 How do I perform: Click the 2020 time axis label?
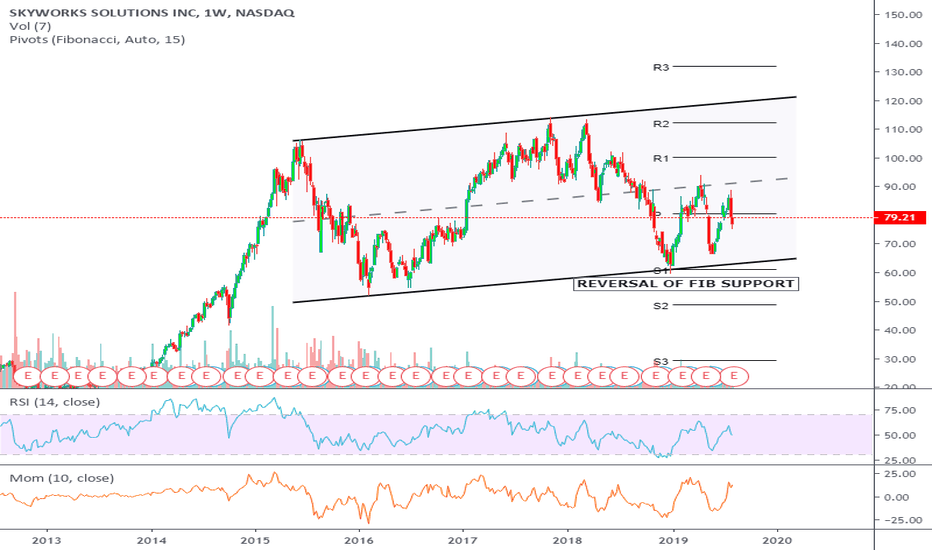click(777, 540)
